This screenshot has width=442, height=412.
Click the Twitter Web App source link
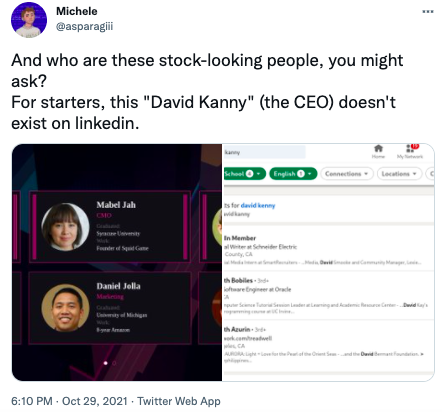coord(179,401)
